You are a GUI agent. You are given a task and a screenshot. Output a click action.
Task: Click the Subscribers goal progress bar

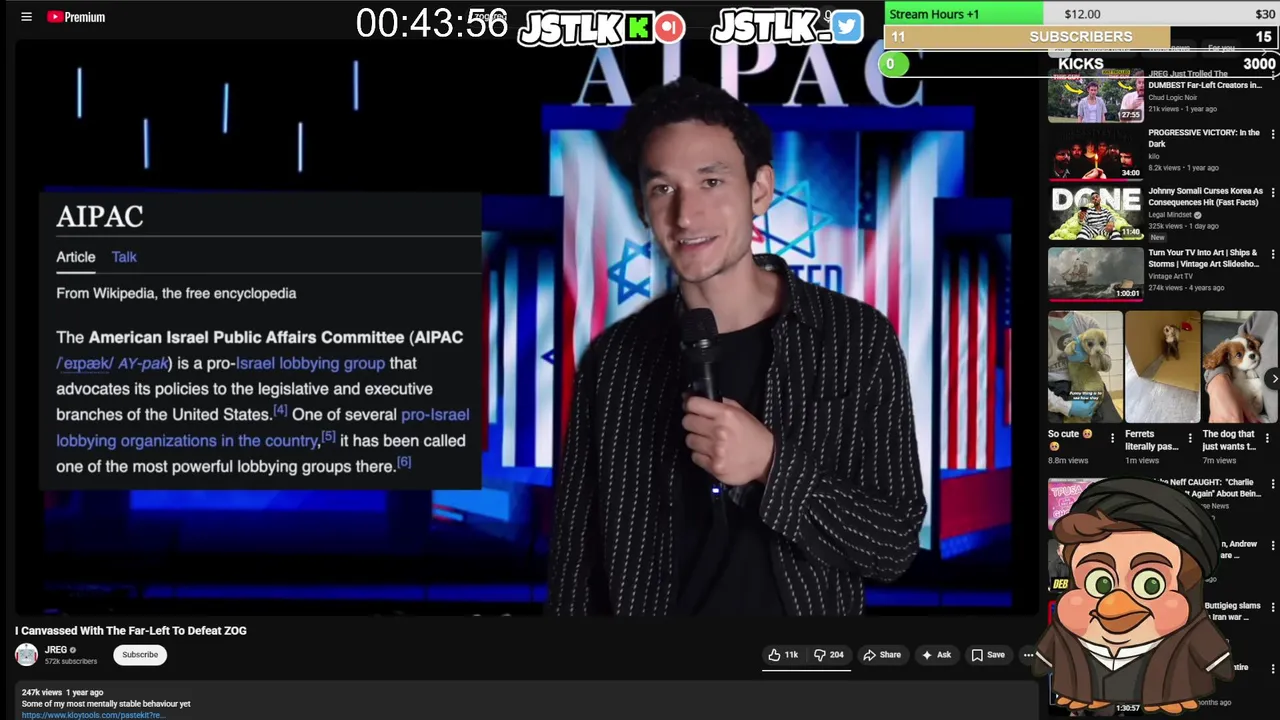1081,36
